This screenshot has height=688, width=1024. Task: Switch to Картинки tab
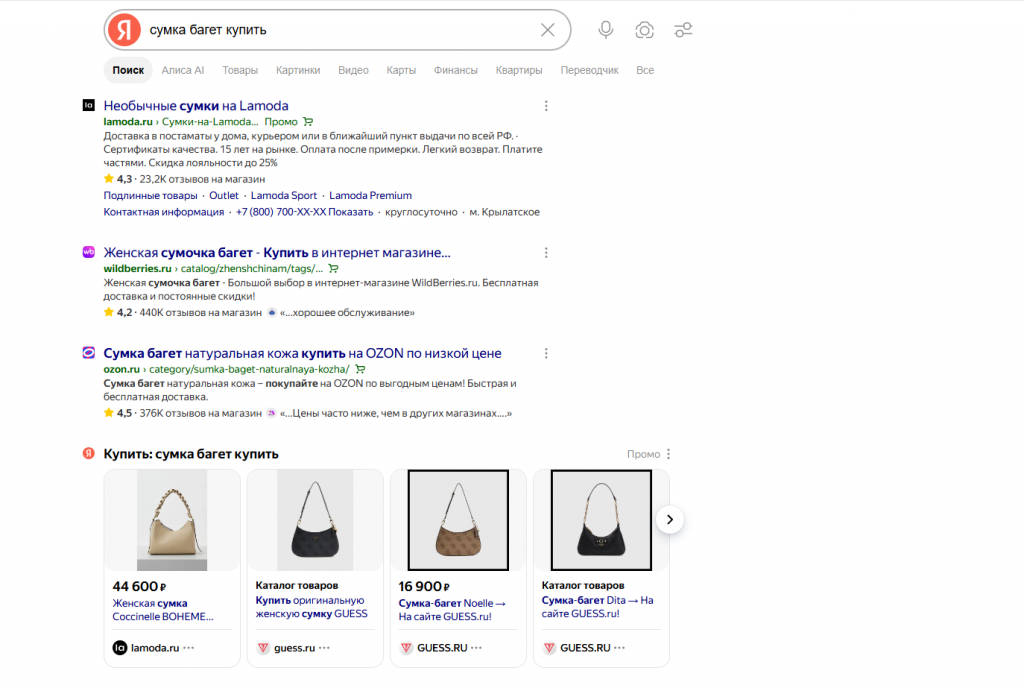[x=298, y=70]
